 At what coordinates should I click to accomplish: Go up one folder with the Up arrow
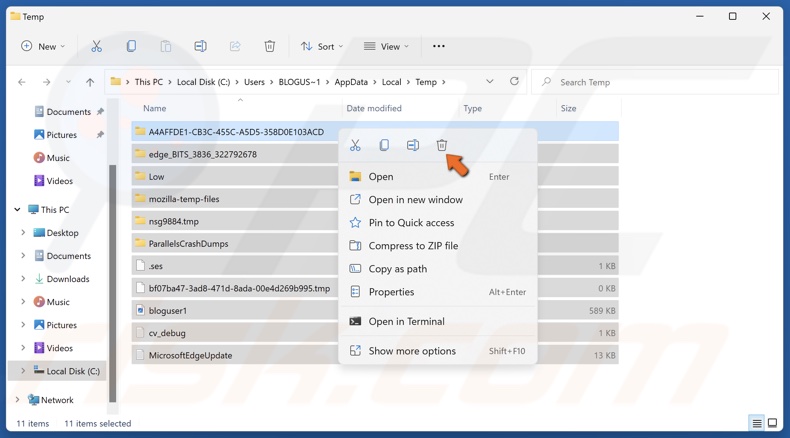90,82
